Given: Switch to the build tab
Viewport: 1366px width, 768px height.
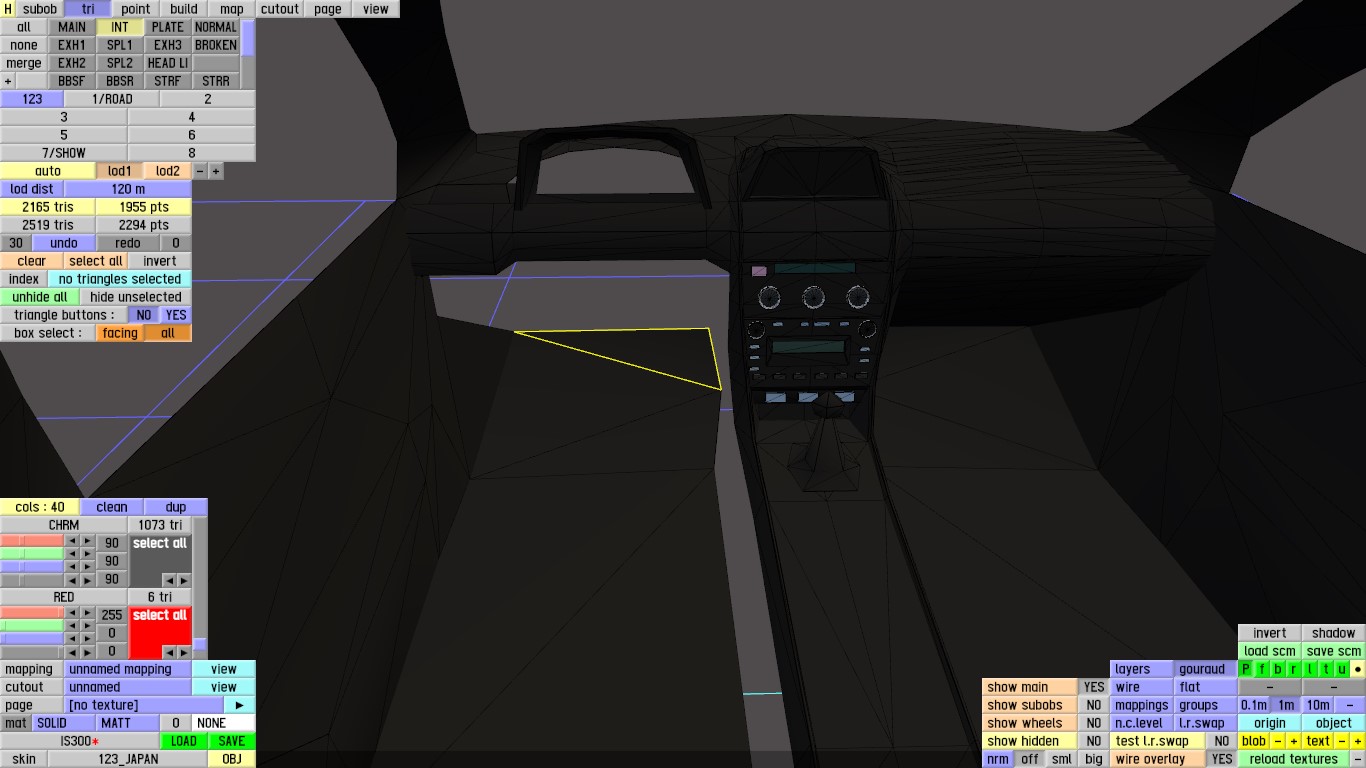Looking at the screenshot, I should coord(184,9).
